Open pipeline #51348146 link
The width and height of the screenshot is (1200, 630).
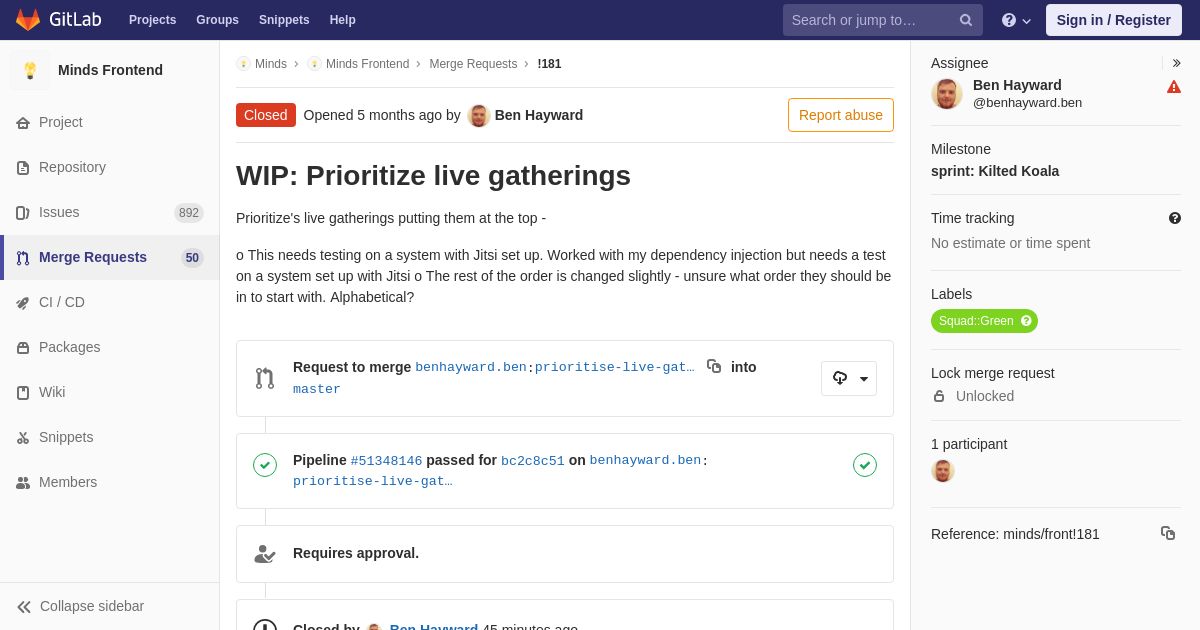pos(386,461)
